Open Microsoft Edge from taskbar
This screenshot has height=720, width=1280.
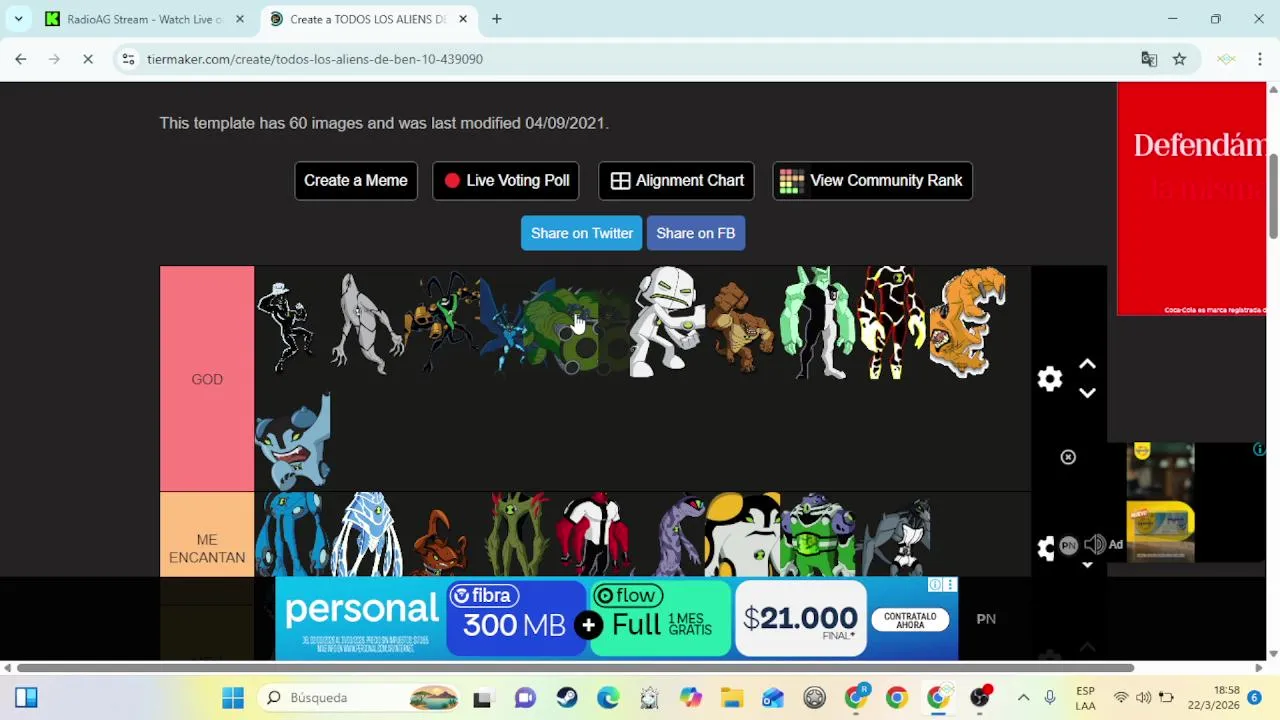608,698
